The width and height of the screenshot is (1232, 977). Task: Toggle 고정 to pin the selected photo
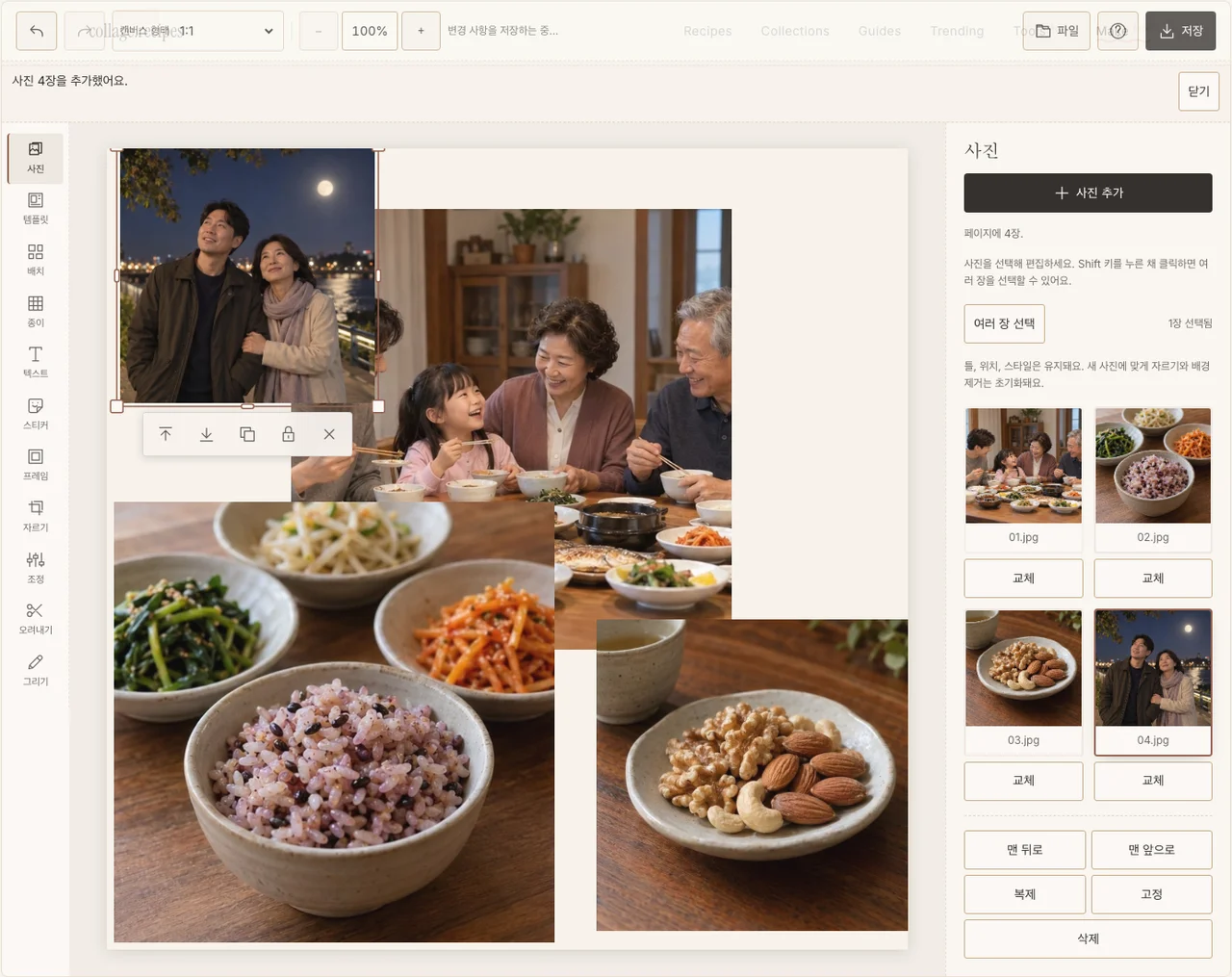1152,894
